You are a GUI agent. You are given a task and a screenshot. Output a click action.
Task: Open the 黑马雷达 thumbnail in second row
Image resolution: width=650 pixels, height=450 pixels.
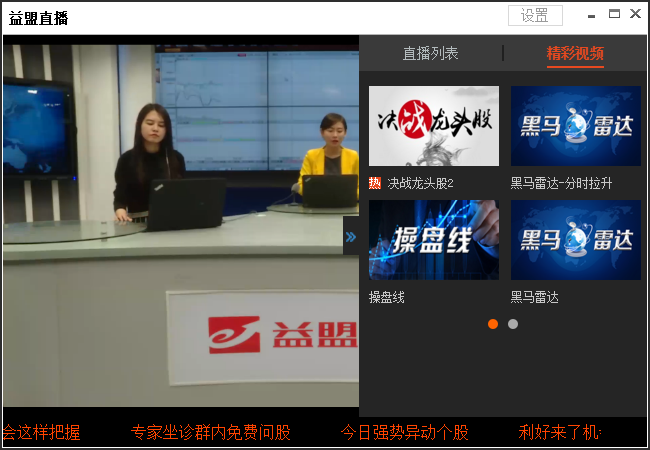[x=576, y=240]
